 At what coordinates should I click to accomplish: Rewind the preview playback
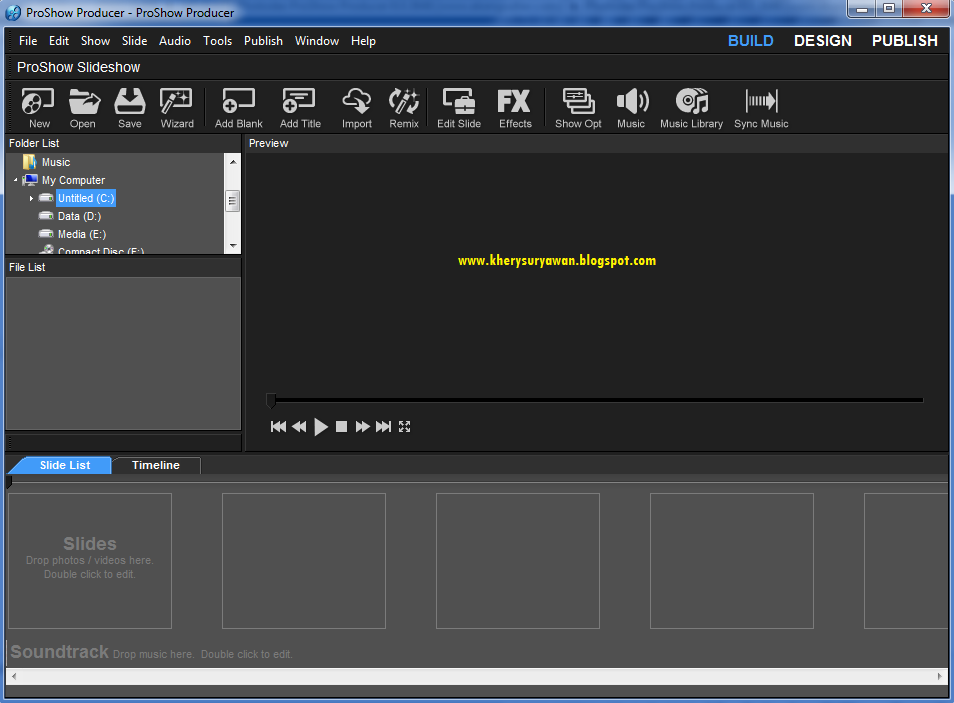[x=299, y=427]
